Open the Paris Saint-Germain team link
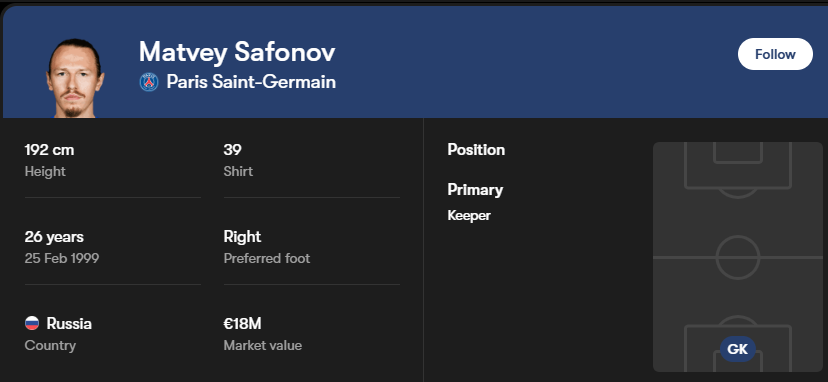 click(251, 82)
